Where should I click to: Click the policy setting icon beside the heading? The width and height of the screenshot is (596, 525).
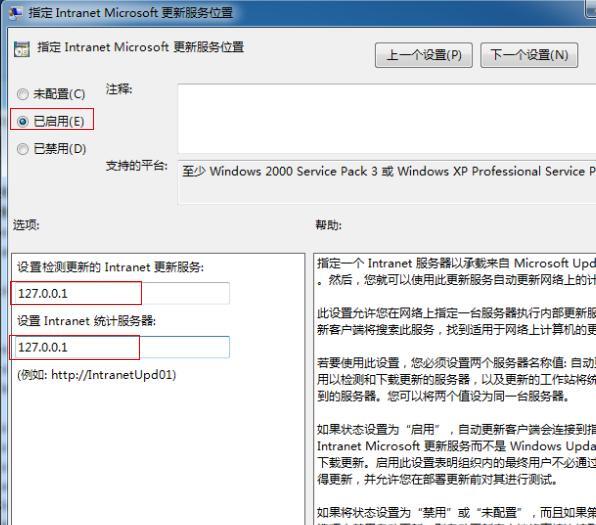22,49
